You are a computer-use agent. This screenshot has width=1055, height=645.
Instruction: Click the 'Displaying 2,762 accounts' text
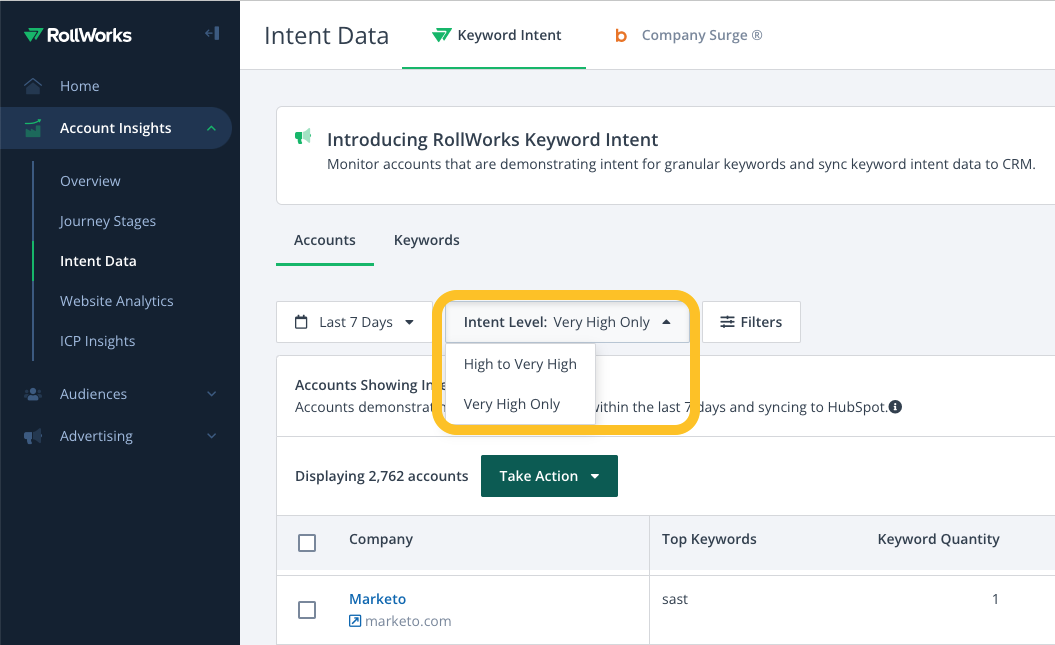[x=381, y=476]
